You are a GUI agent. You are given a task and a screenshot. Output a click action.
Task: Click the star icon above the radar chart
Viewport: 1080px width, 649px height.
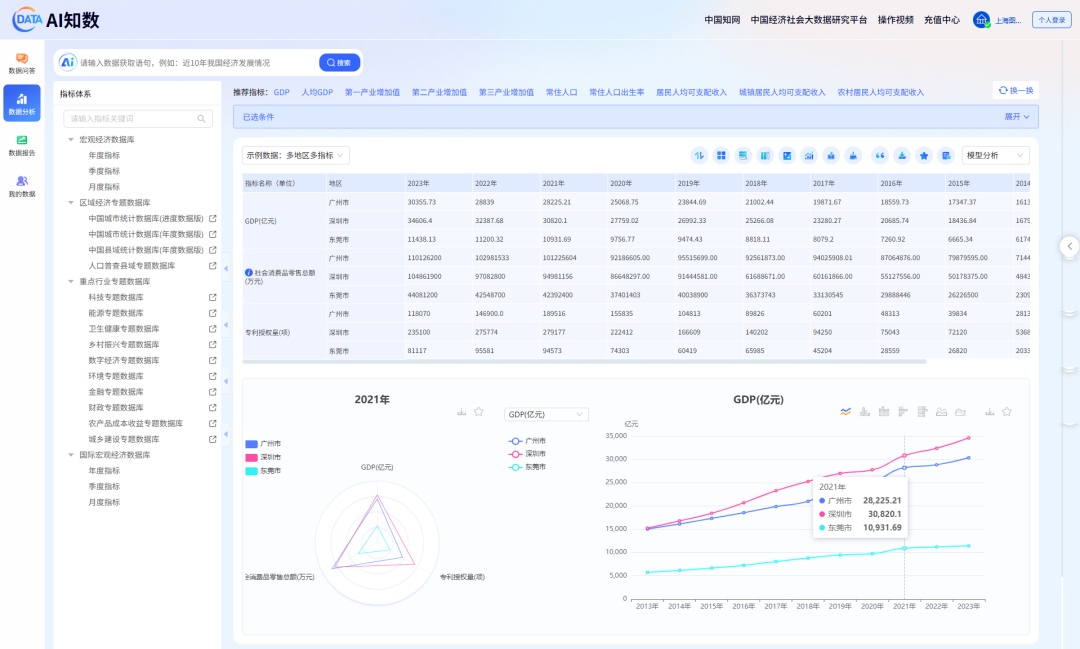click(479, 411)
